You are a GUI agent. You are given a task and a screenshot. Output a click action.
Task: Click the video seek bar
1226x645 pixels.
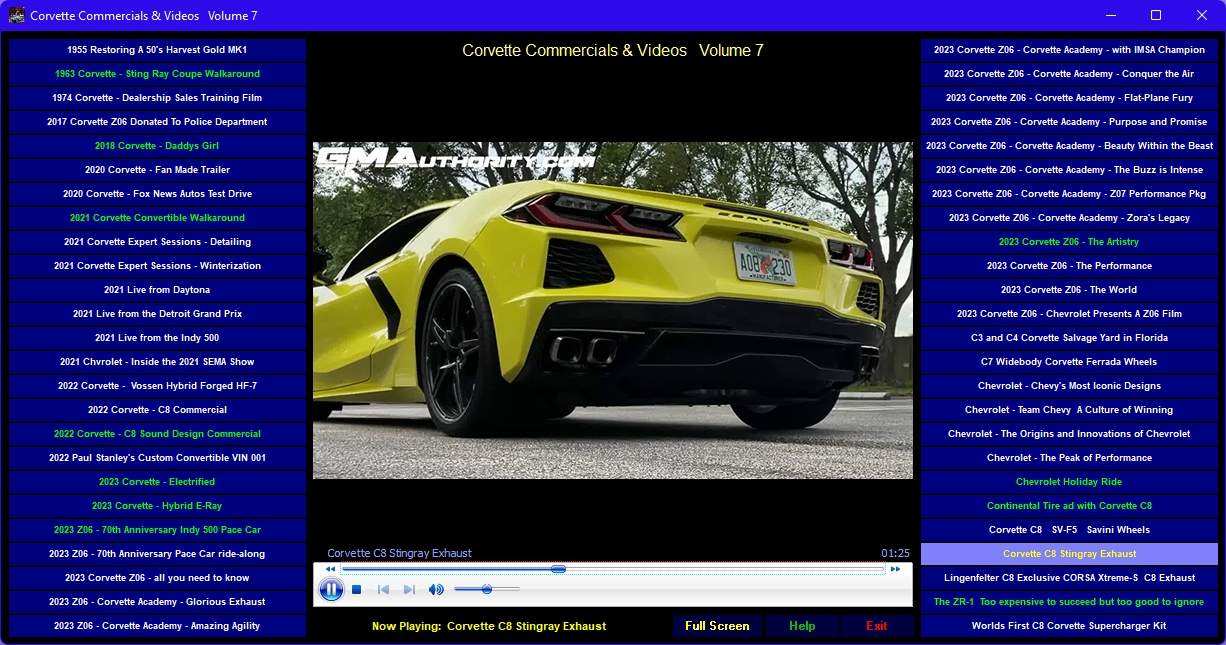tap(613, 569)
